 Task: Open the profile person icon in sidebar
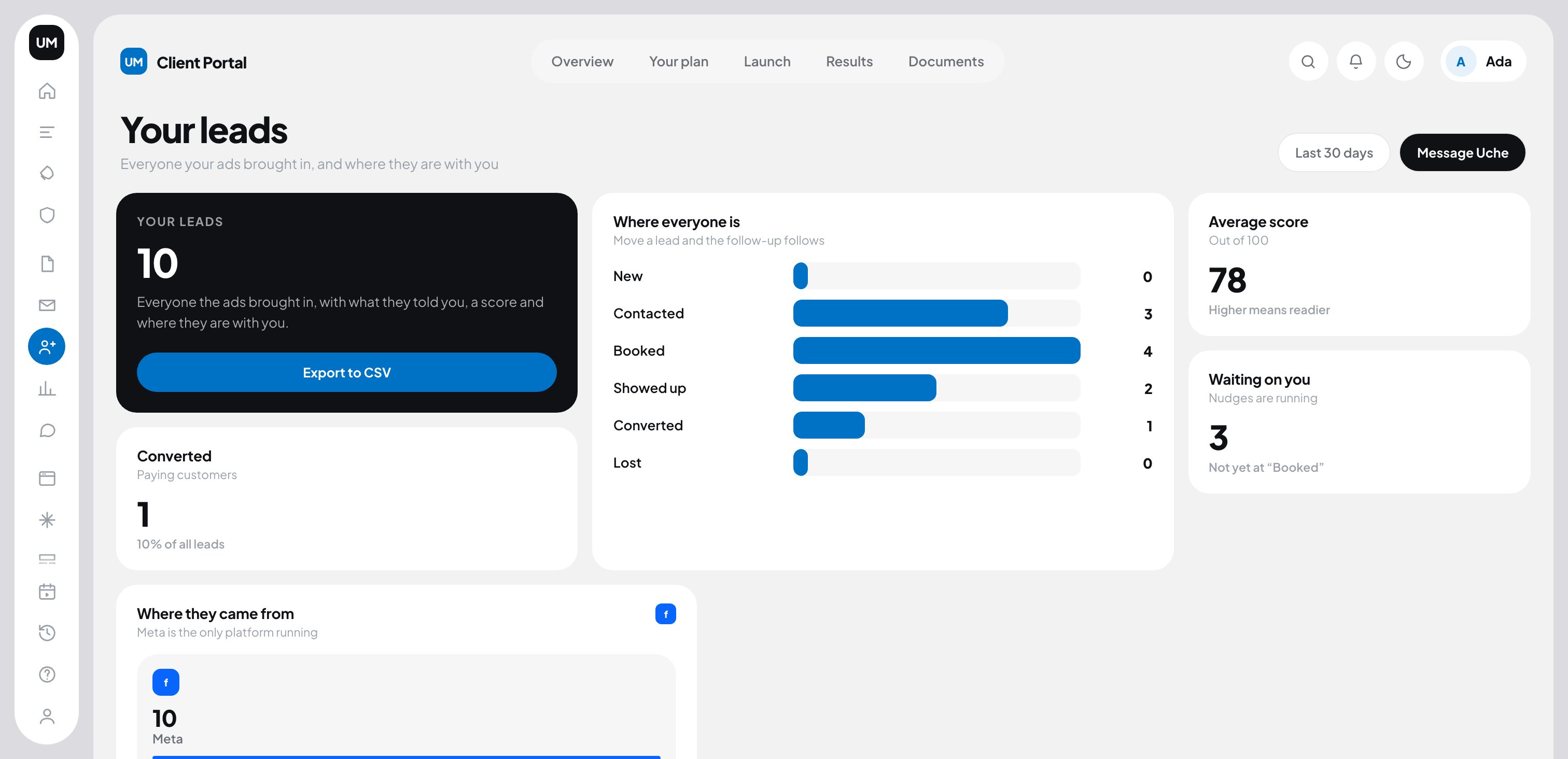47,716
